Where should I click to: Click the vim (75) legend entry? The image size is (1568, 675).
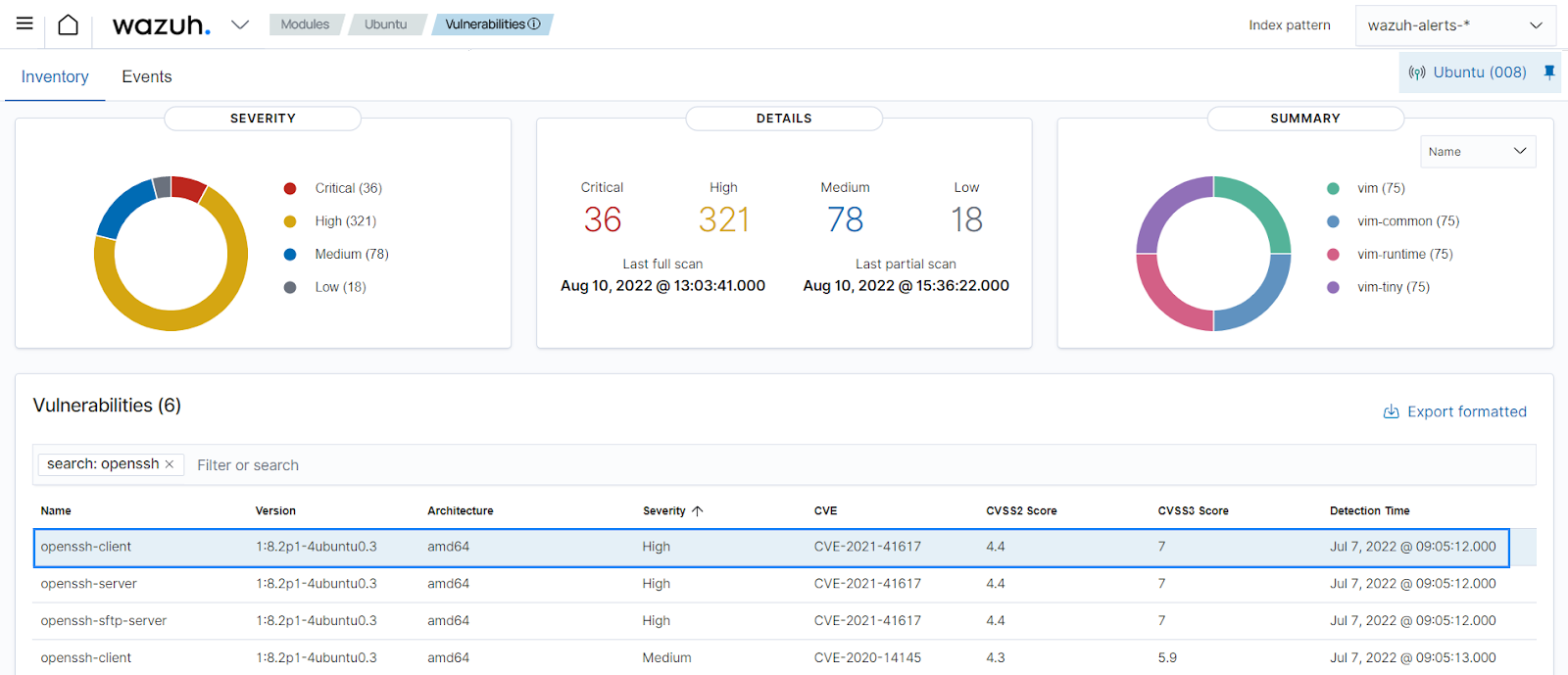[1381, 188]
